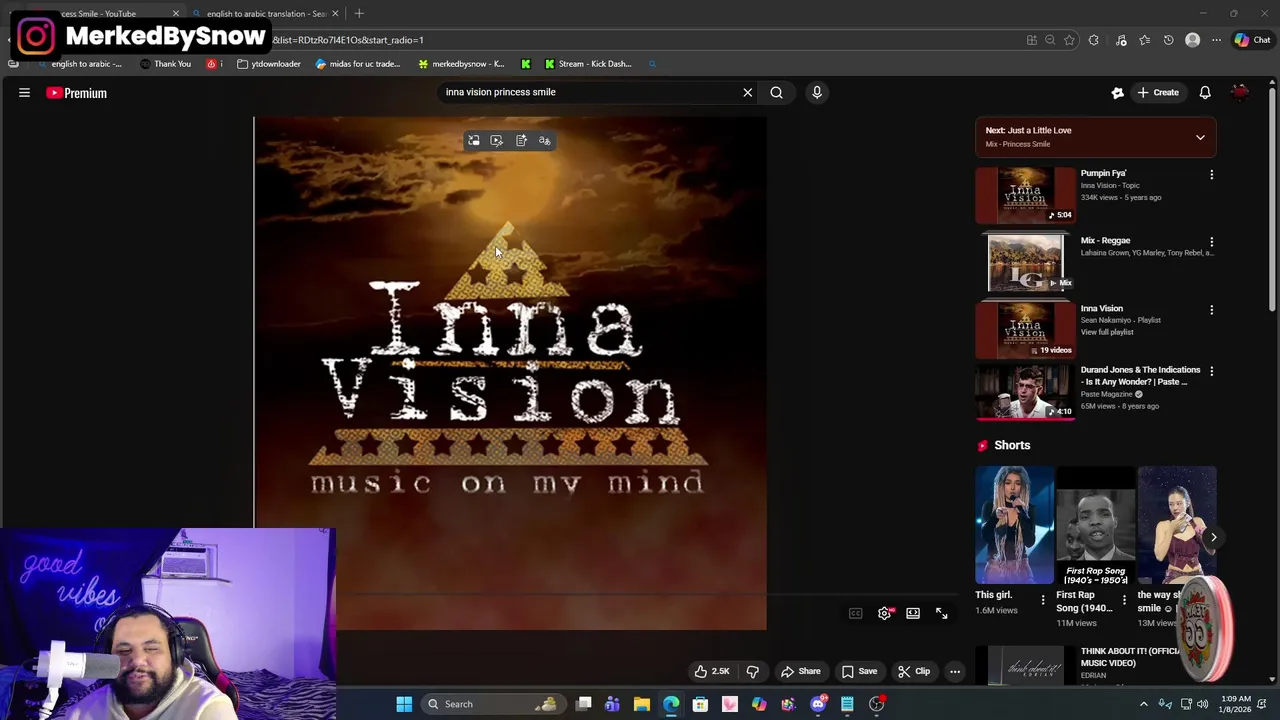Open 'Stream - Kick Dash...' bookmark
Screen dimensions: 1280x720
pyautogui.click(x=588, y=64)
